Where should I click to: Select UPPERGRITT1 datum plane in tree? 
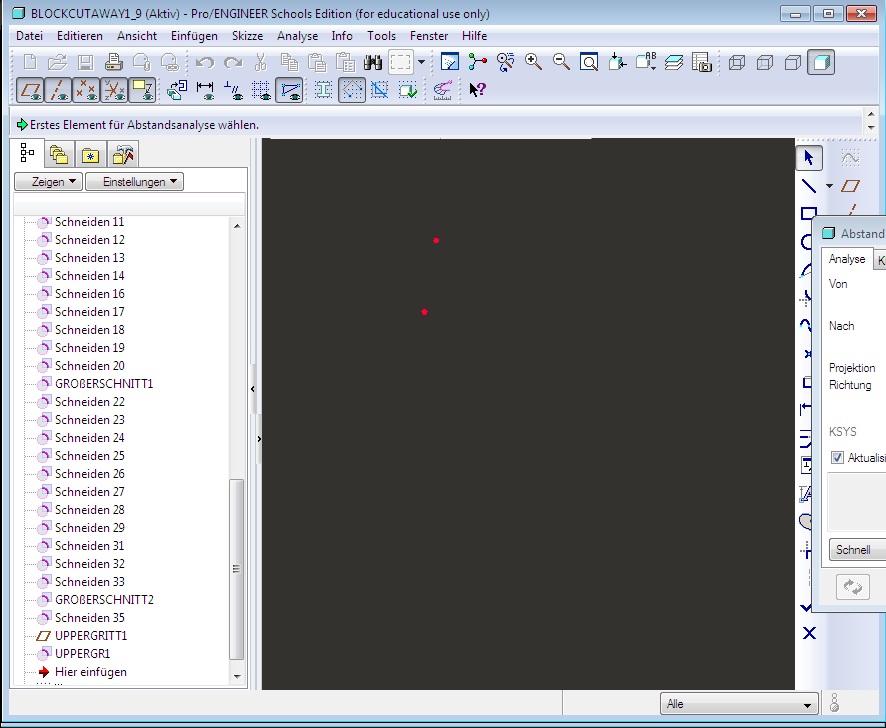click(90, 635)
